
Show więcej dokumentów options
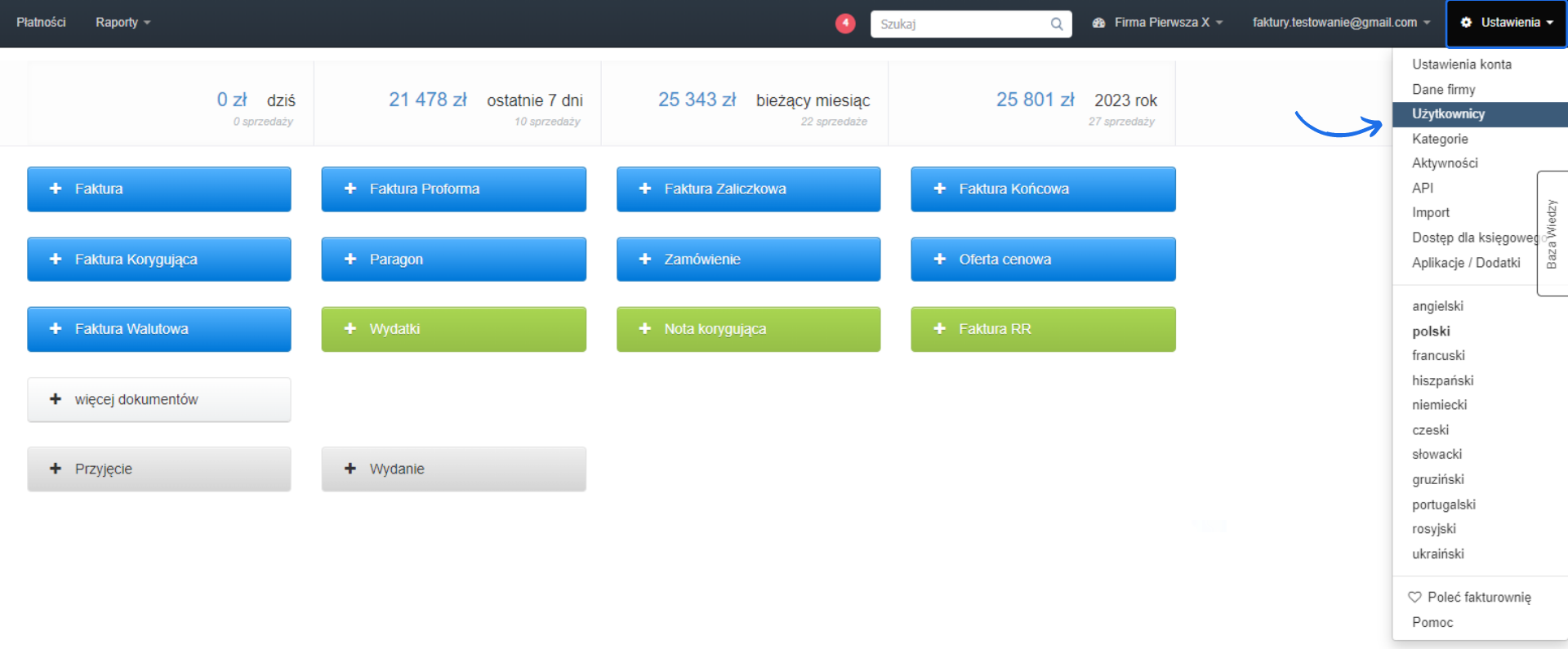[x=159, y=399]
